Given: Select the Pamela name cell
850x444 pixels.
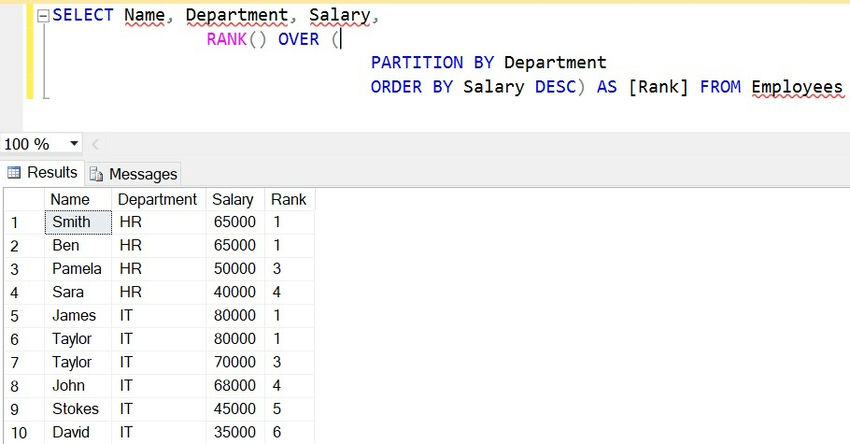Looking at the screenshot, I should coord(78,269).
